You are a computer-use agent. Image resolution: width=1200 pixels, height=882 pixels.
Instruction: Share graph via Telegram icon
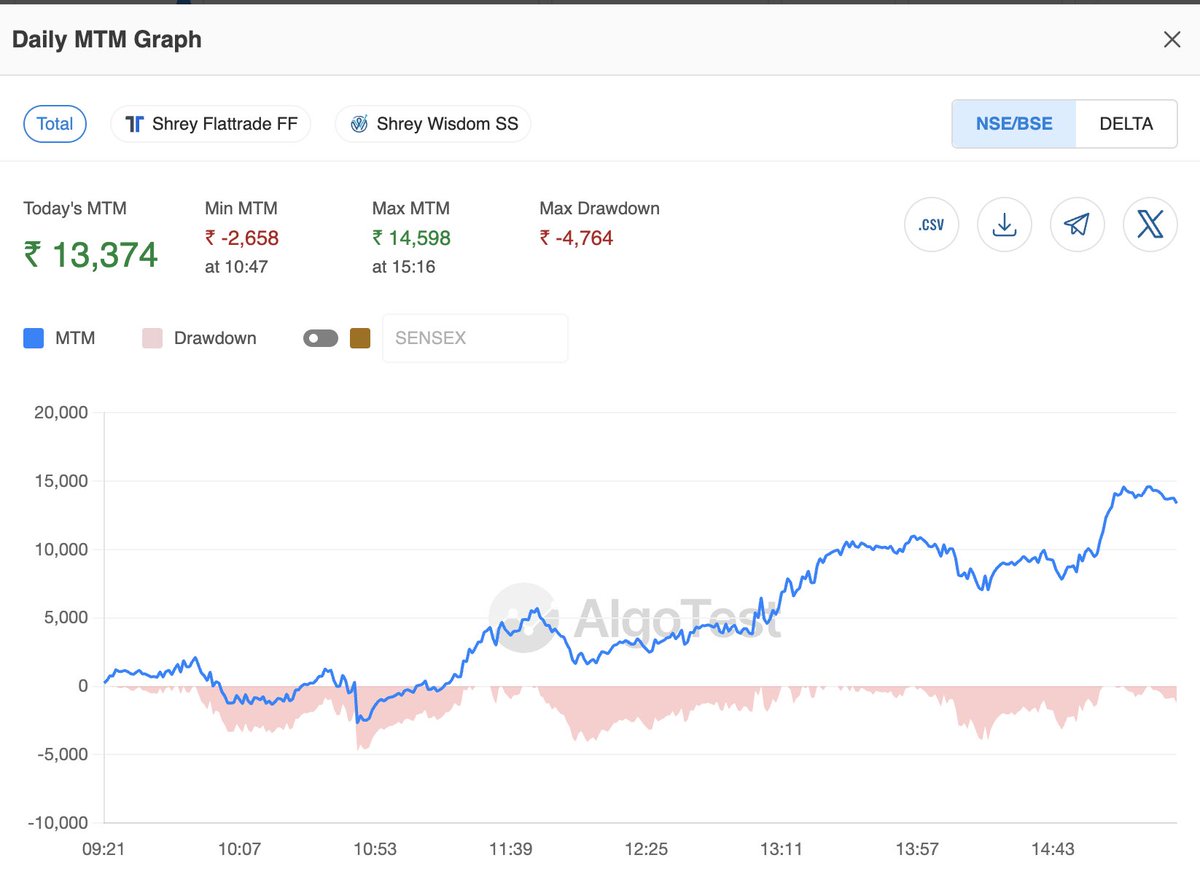1077,224
